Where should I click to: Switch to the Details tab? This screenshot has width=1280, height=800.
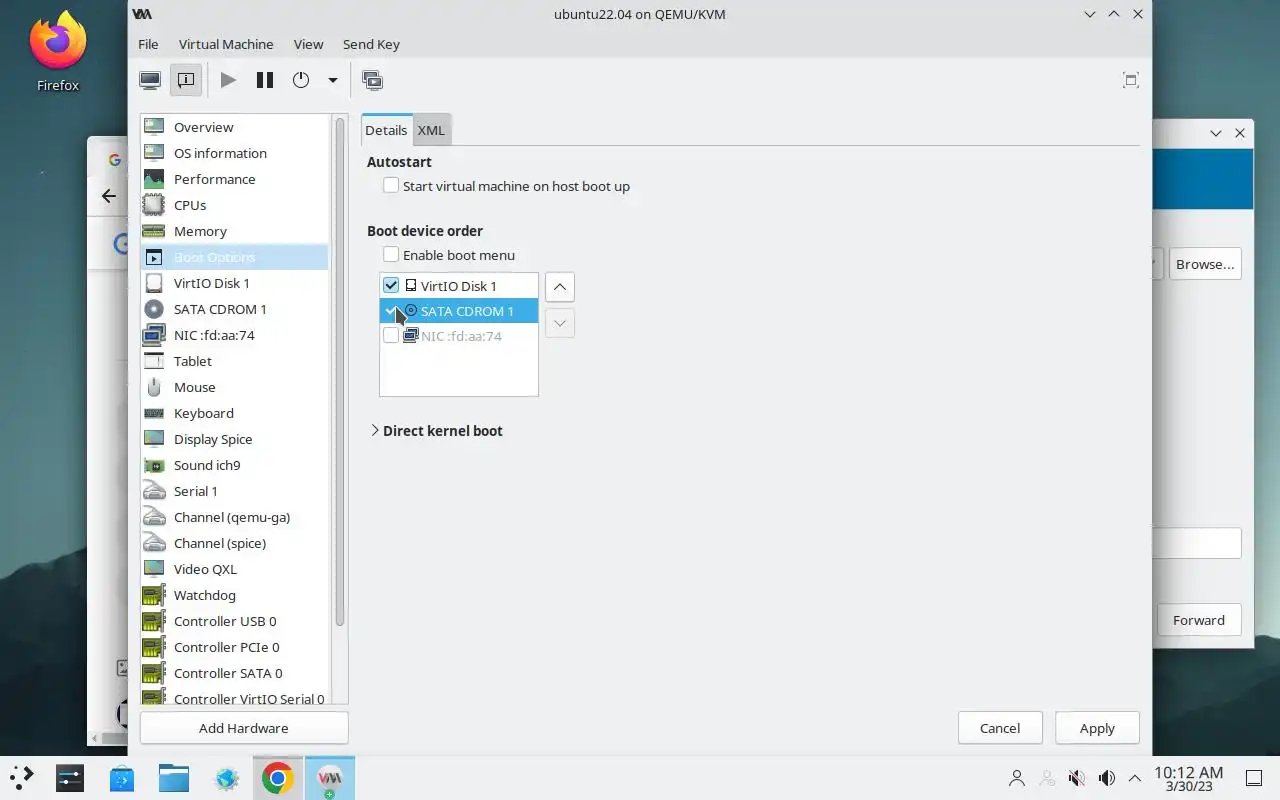(386, 130)
